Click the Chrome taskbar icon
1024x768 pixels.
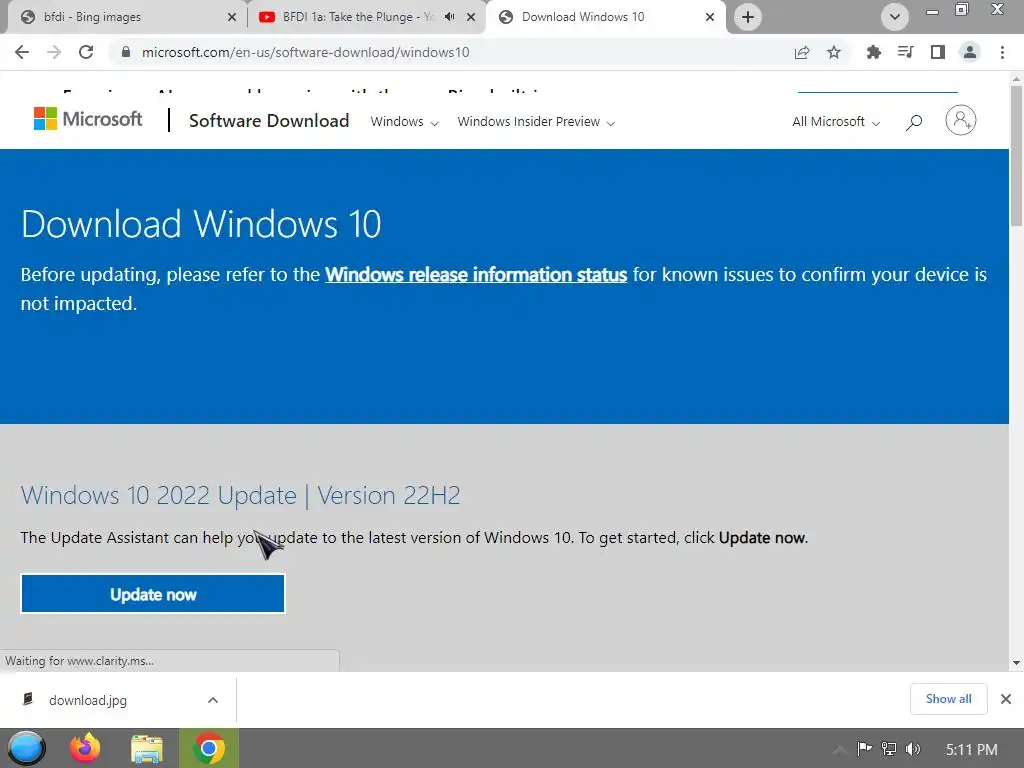(208, 748)
